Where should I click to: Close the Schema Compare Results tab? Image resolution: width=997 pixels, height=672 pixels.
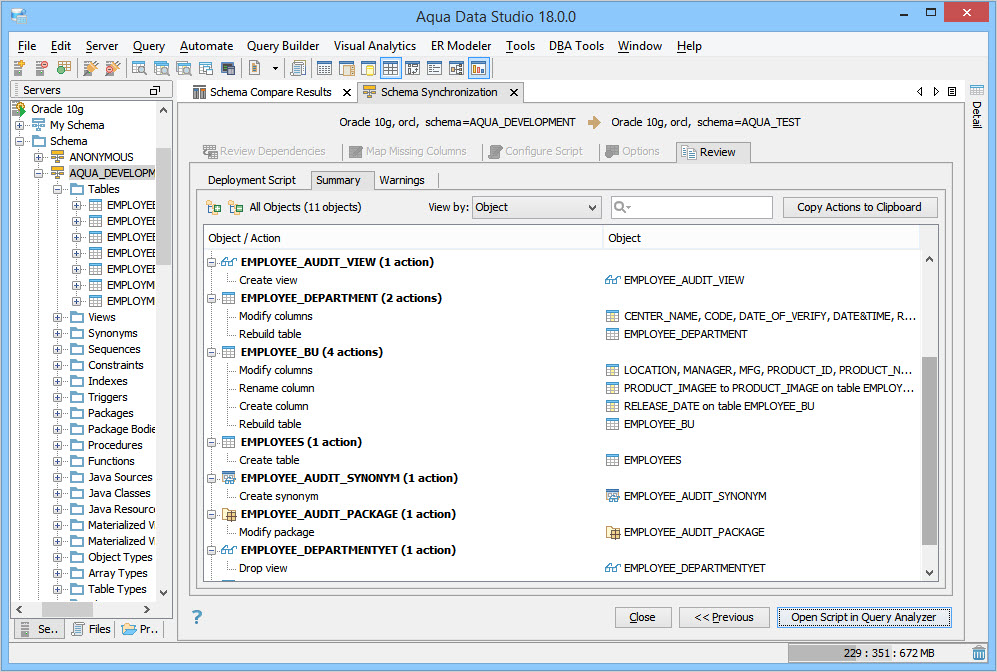tap(347, 92)
